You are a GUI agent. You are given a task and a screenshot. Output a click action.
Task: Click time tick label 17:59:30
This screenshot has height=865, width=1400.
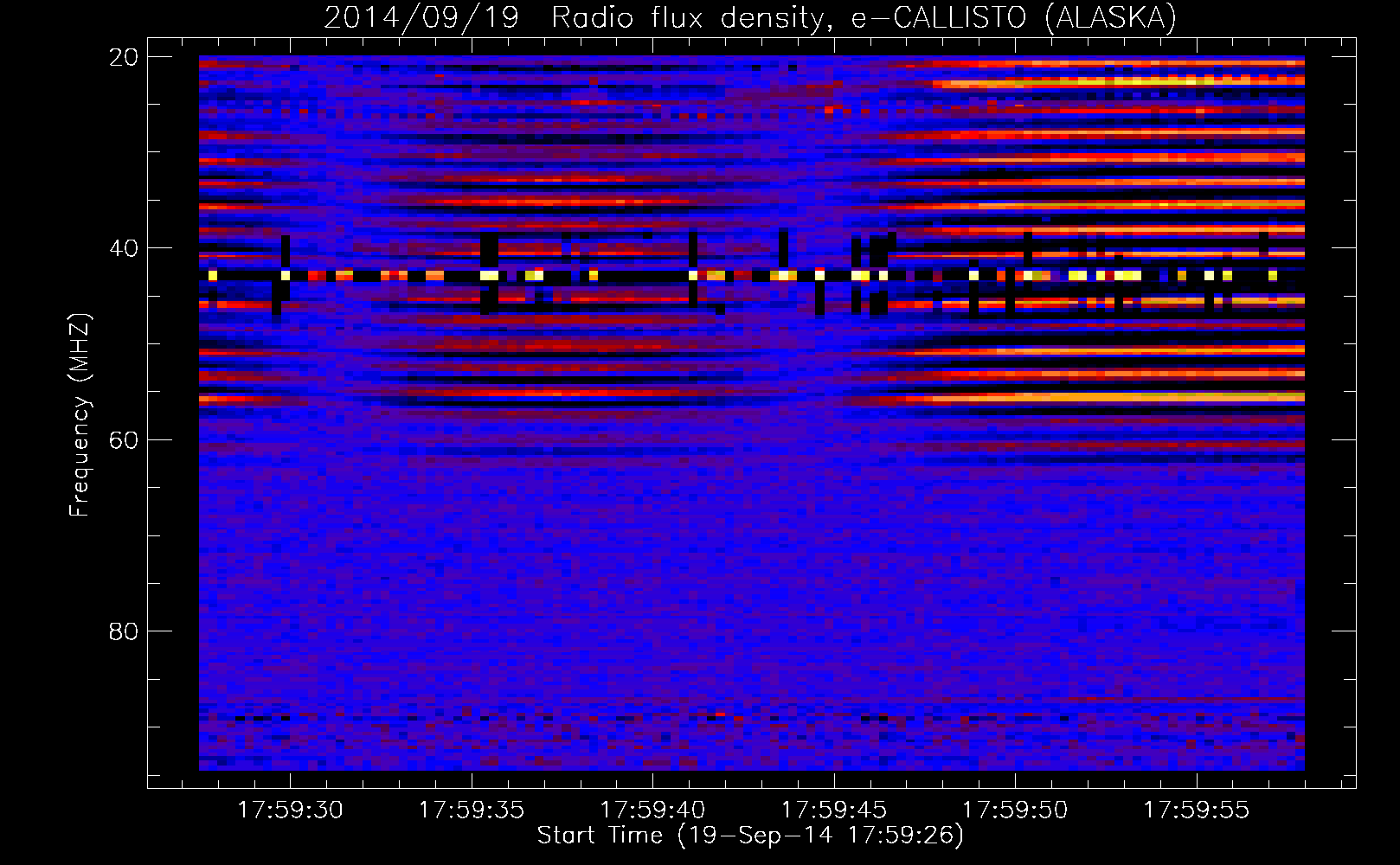pyautogui.click(x=291, y=811)
